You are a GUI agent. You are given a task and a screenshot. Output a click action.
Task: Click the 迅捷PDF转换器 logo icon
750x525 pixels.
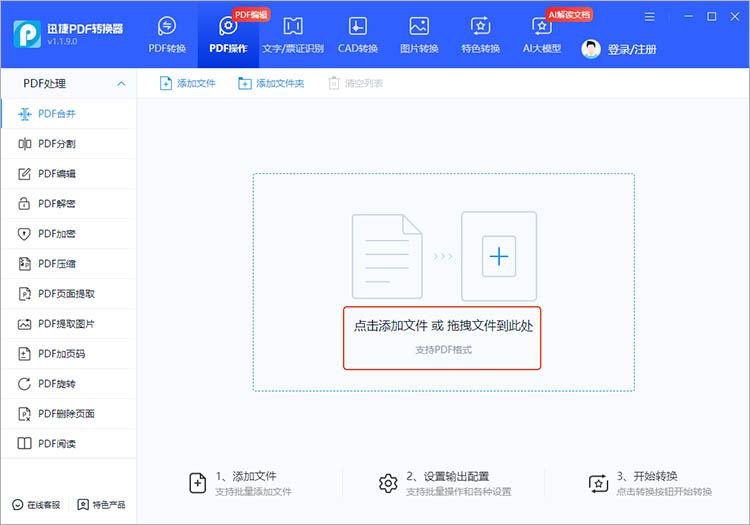[x=27, y=34]
